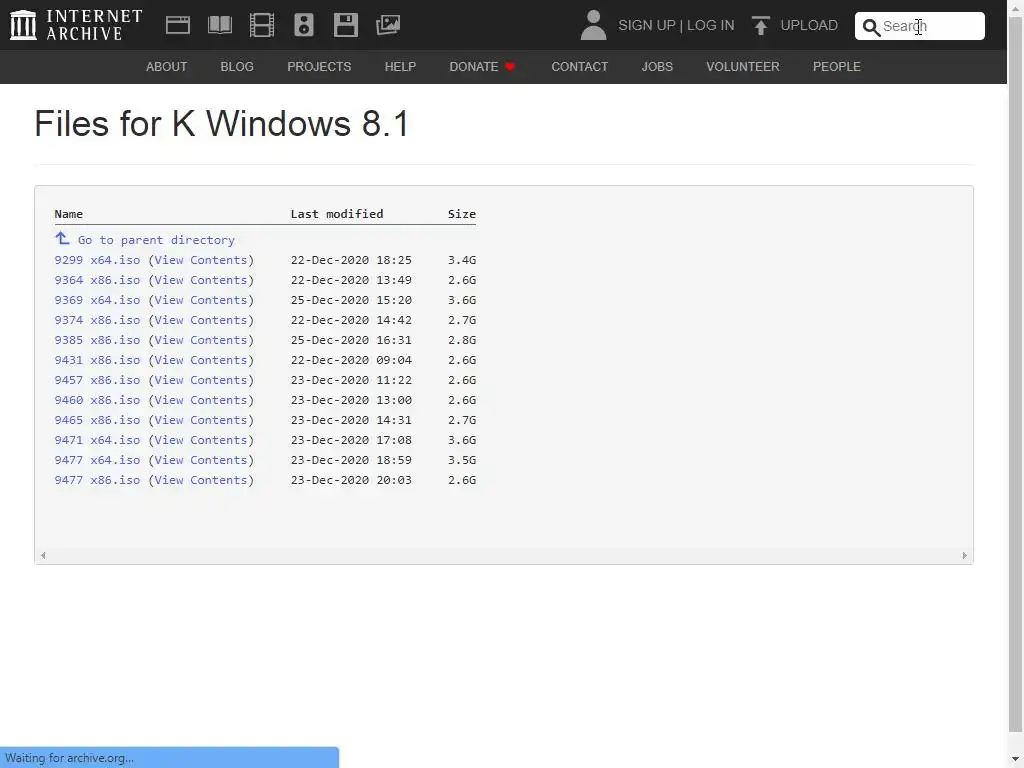This screenshot has height=768, width=1024.
Task: Open the Images icon
Action: [388, 25]
